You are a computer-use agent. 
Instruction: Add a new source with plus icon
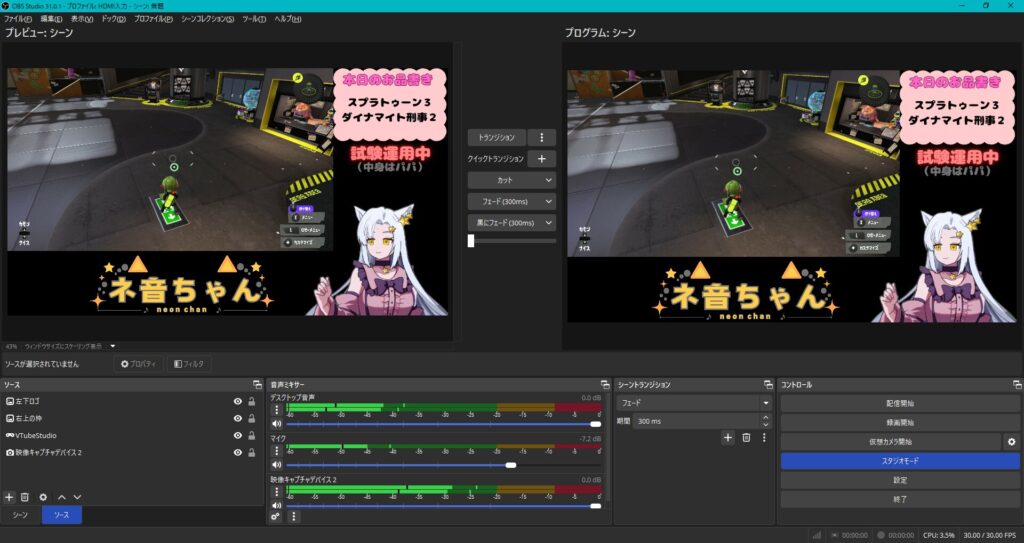pos(9,497)
